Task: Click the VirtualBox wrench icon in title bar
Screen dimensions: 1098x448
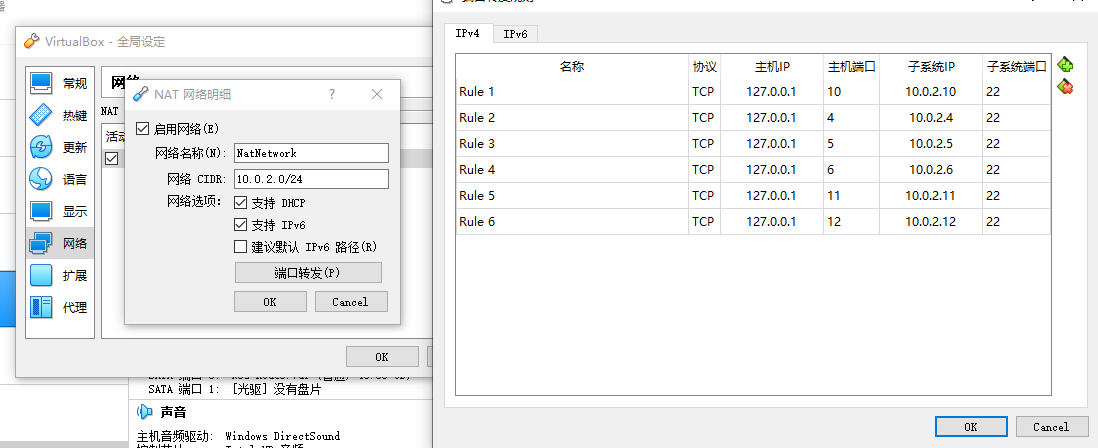Action: tap(32, 41)
